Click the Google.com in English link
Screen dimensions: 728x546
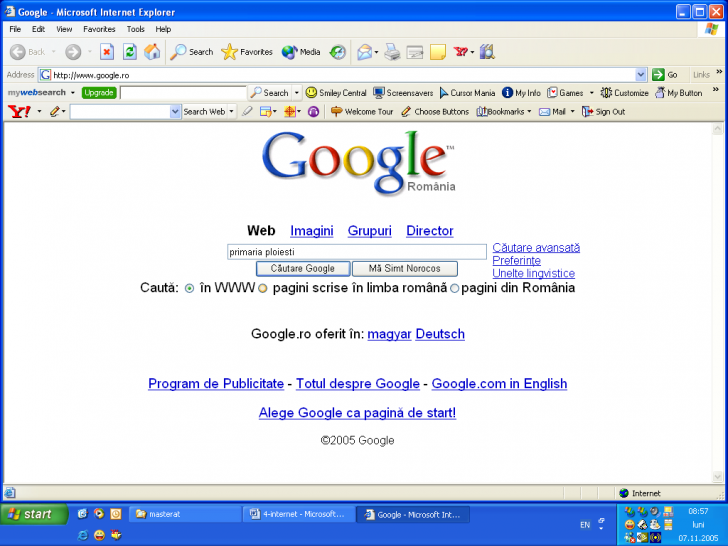pyautogui.click(x=499, y=384)
